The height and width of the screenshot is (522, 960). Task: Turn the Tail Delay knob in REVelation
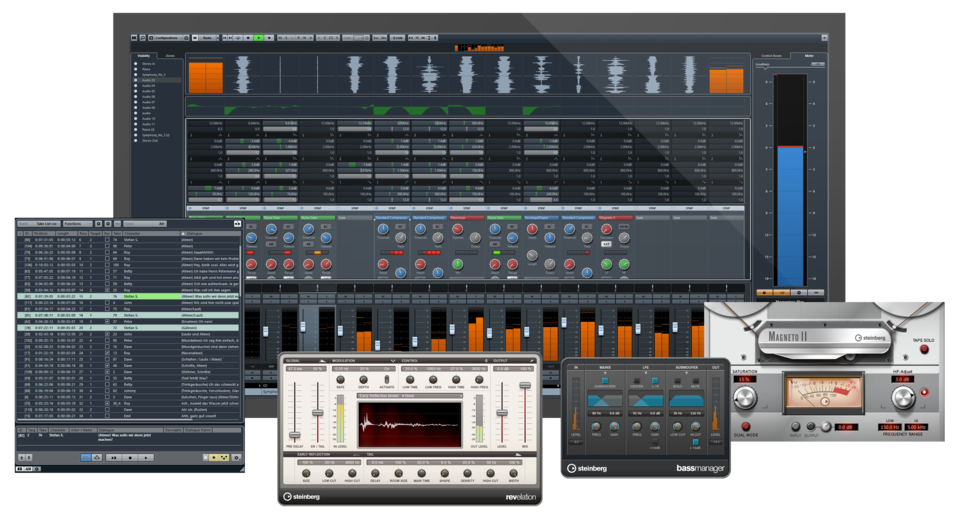375,473
